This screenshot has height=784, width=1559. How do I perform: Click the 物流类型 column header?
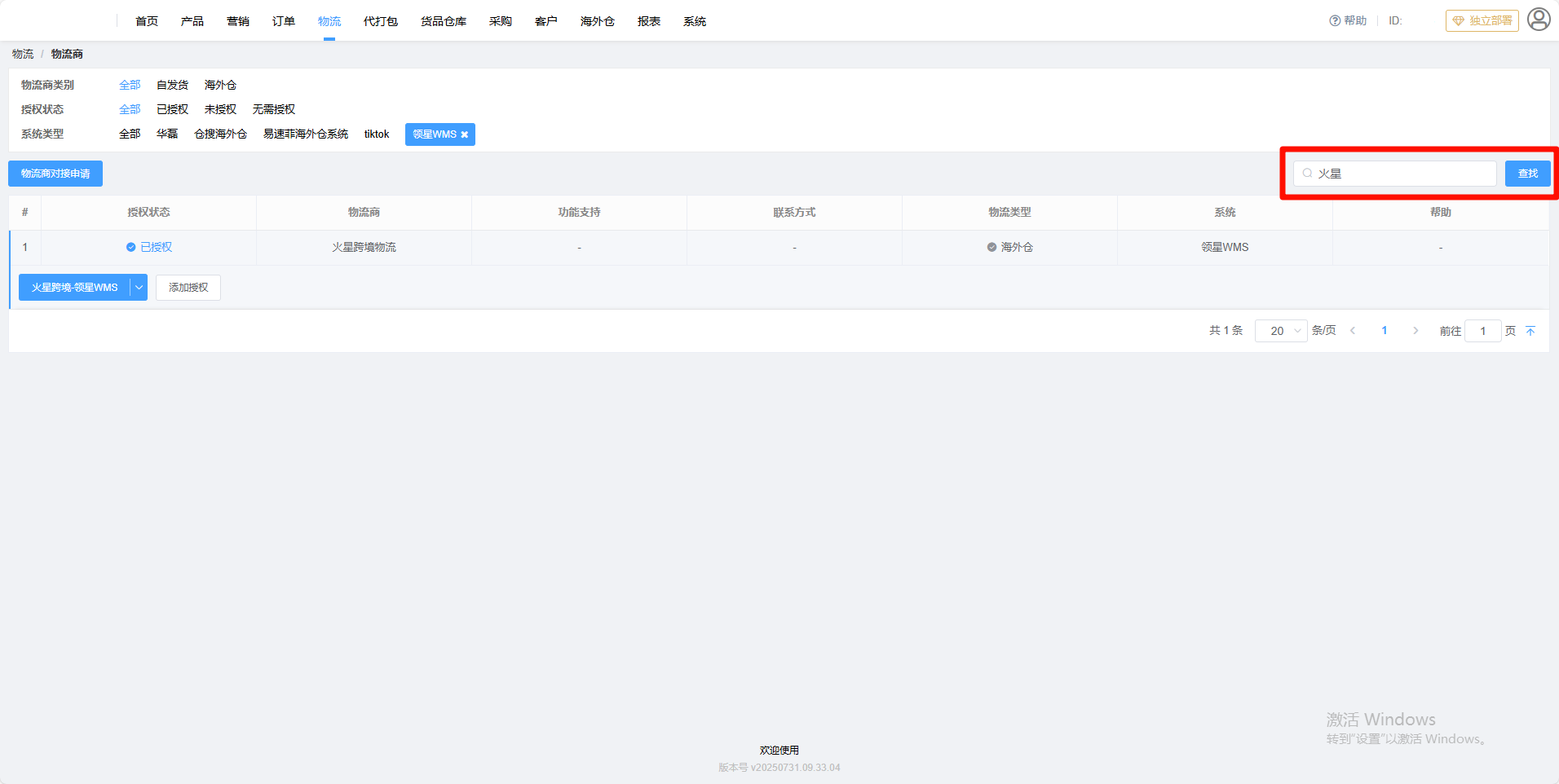[x=1009, y=212]
